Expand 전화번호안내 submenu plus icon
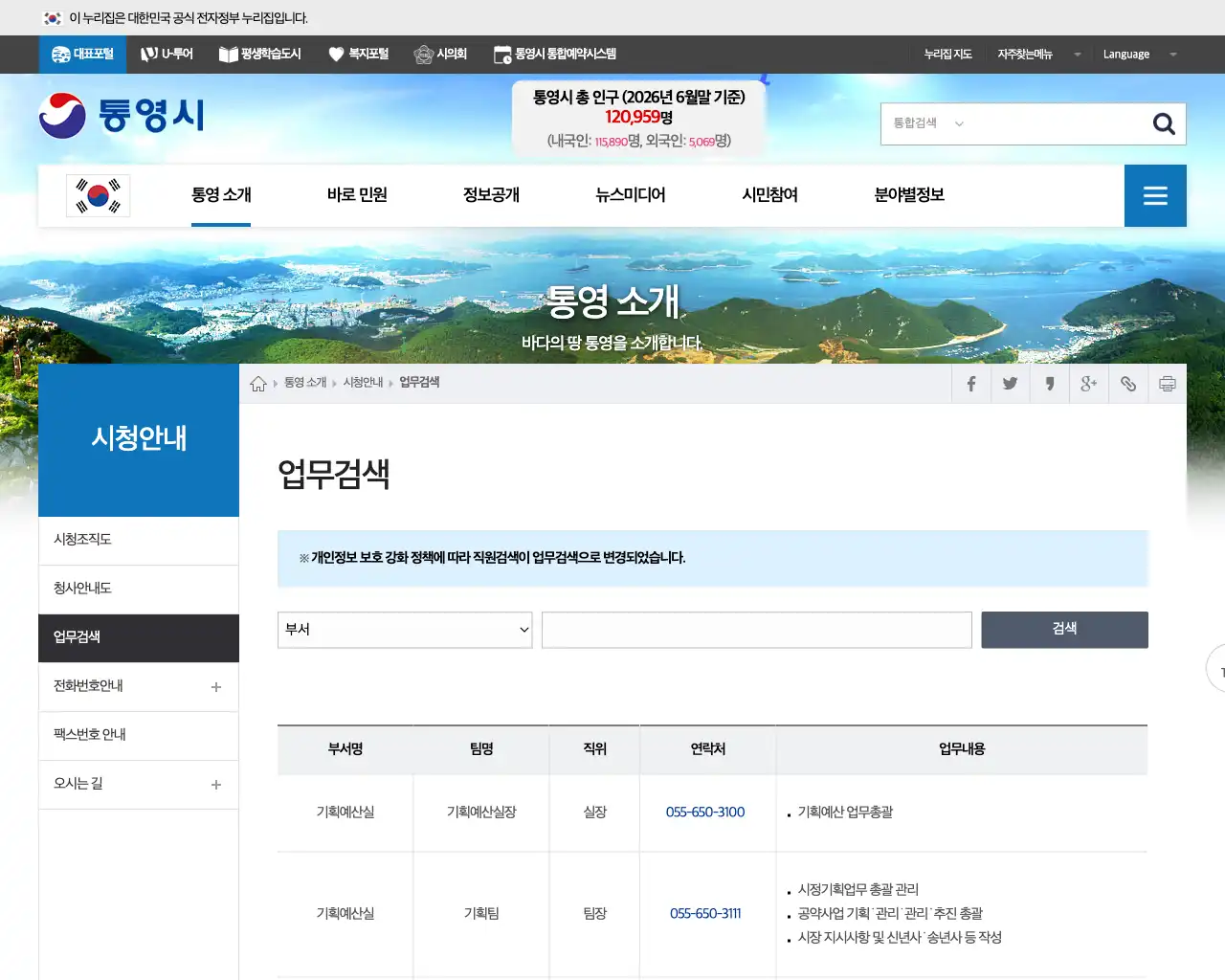Image resolution: width=1225 pixels, height=980 pixels. (216, 687)
